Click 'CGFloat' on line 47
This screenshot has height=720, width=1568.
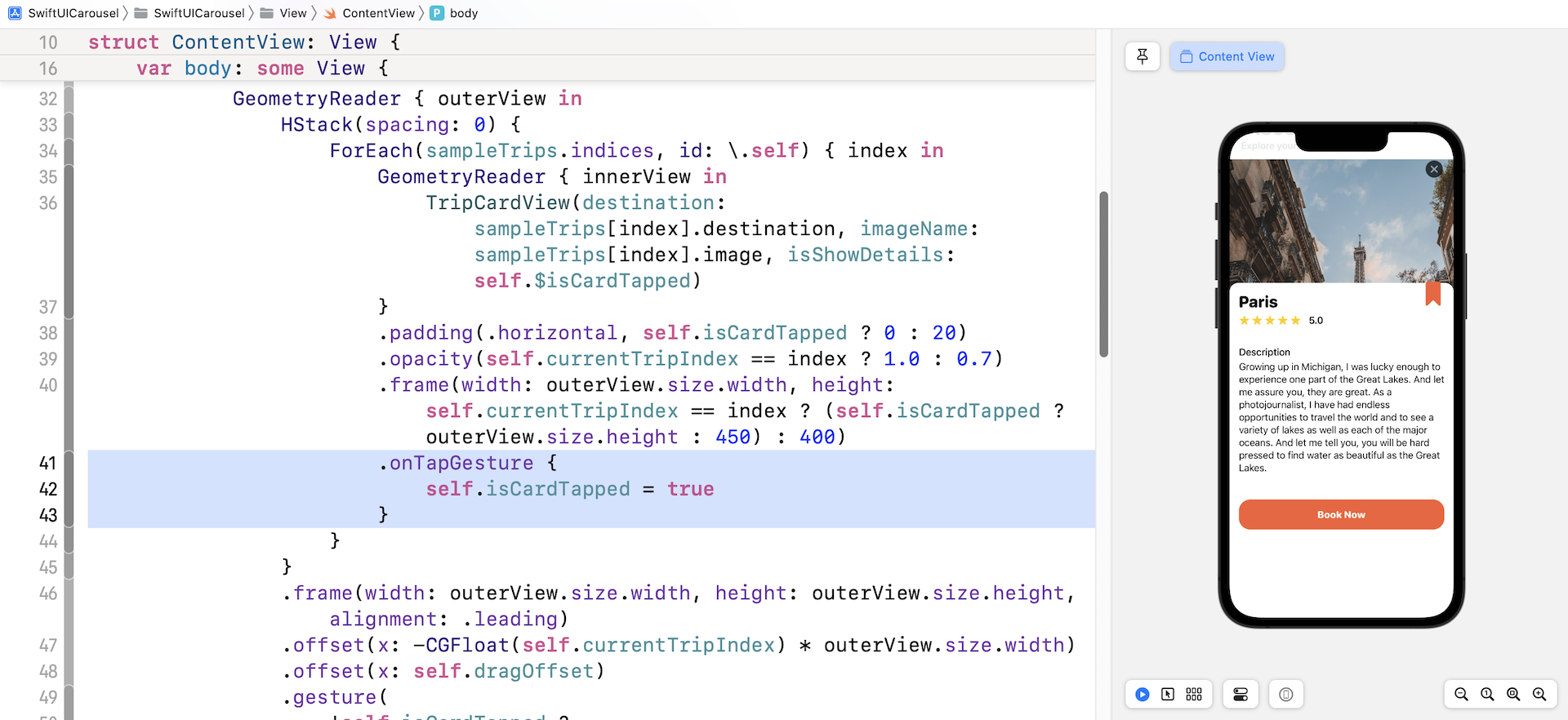point(467,646)
